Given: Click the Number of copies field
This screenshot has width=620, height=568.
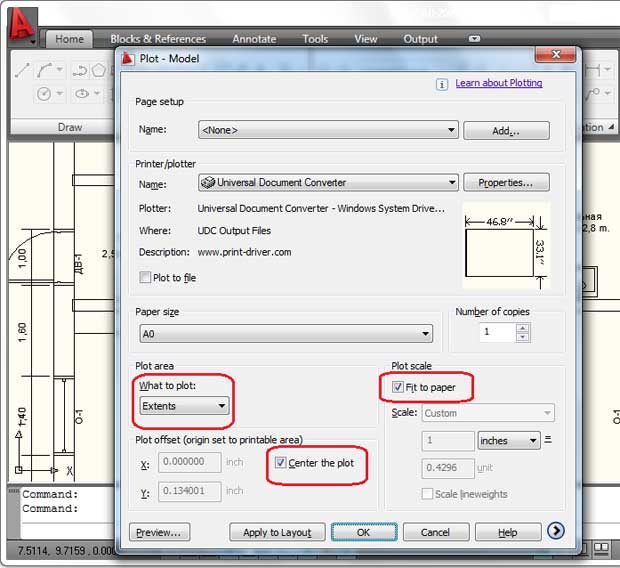Looking at the screenshot, I should point(498,332).
